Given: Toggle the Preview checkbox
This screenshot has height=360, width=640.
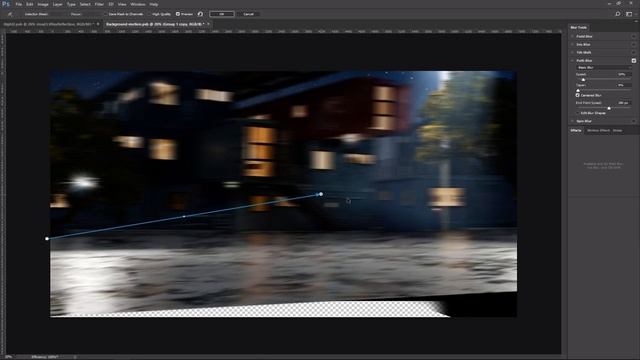Looking at the screenshot, I should 178,14.
